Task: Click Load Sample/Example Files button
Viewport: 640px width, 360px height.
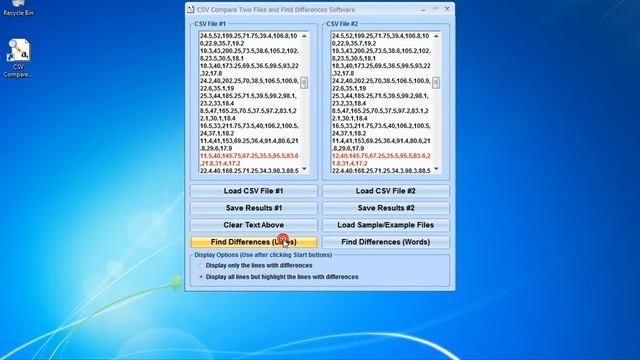Action: click(x=386, y=225)
